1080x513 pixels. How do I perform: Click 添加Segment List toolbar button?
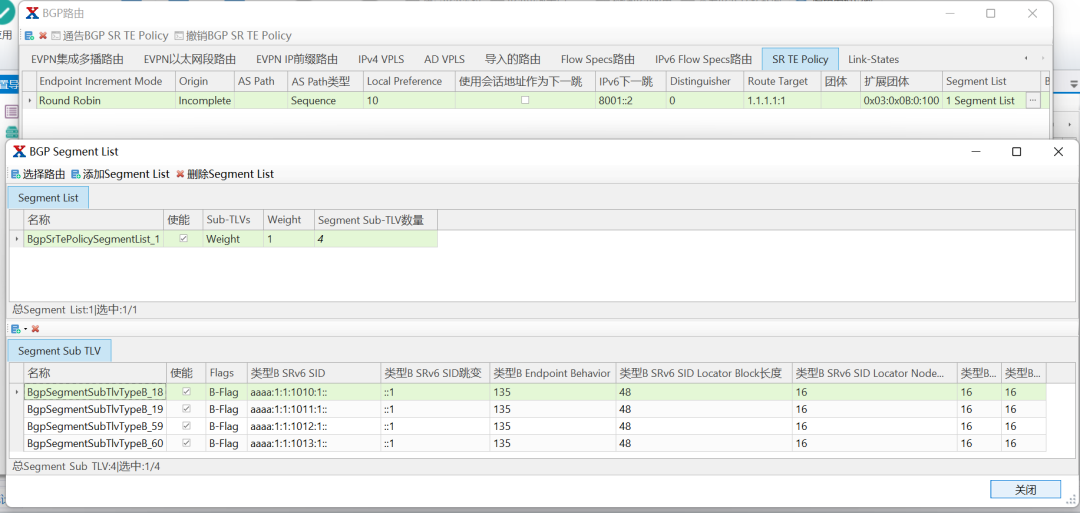point(120,174)
